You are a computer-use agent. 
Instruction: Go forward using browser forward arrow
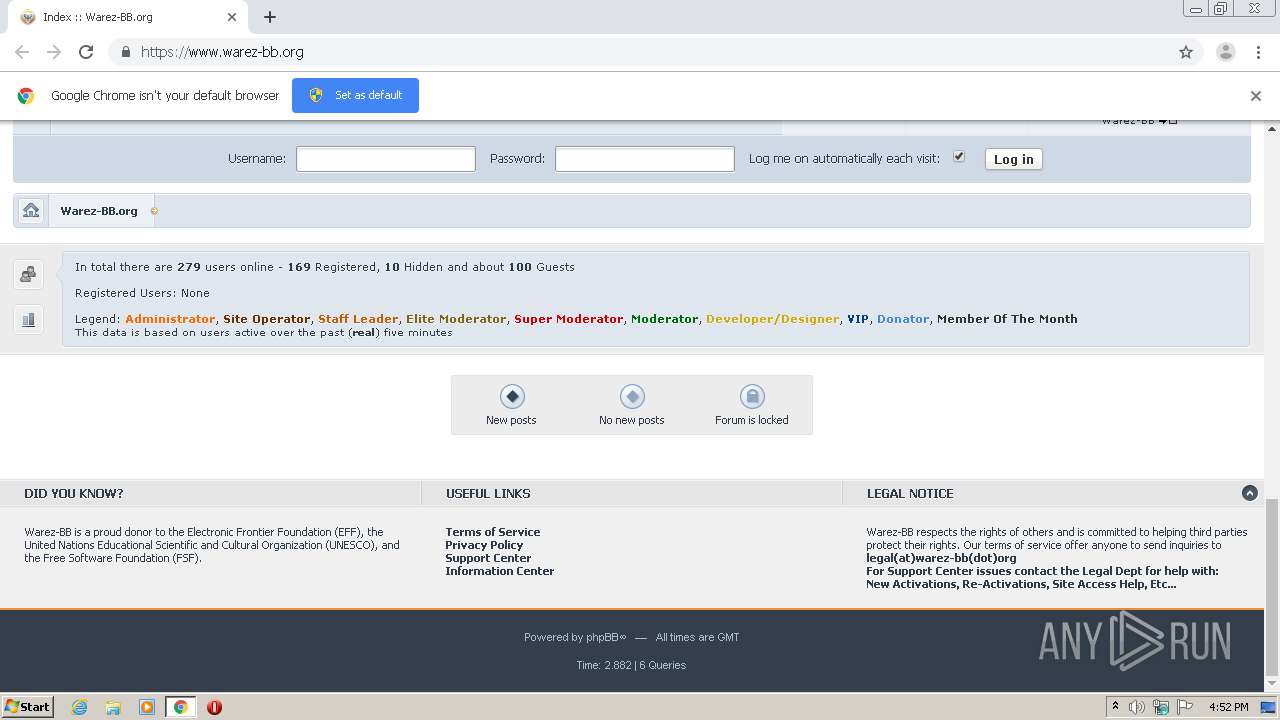54,52
